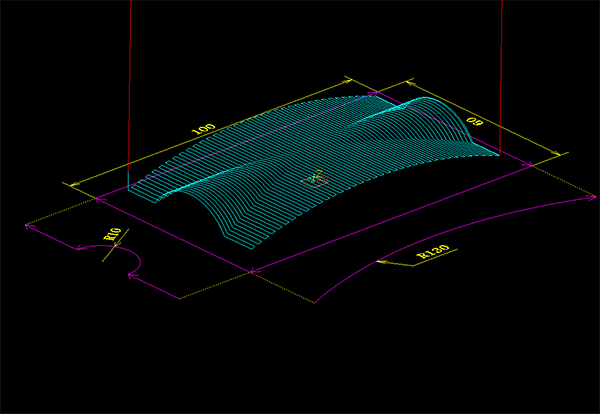
Task: Select the 50 width dimension label
Action: (x=475, y=121)
